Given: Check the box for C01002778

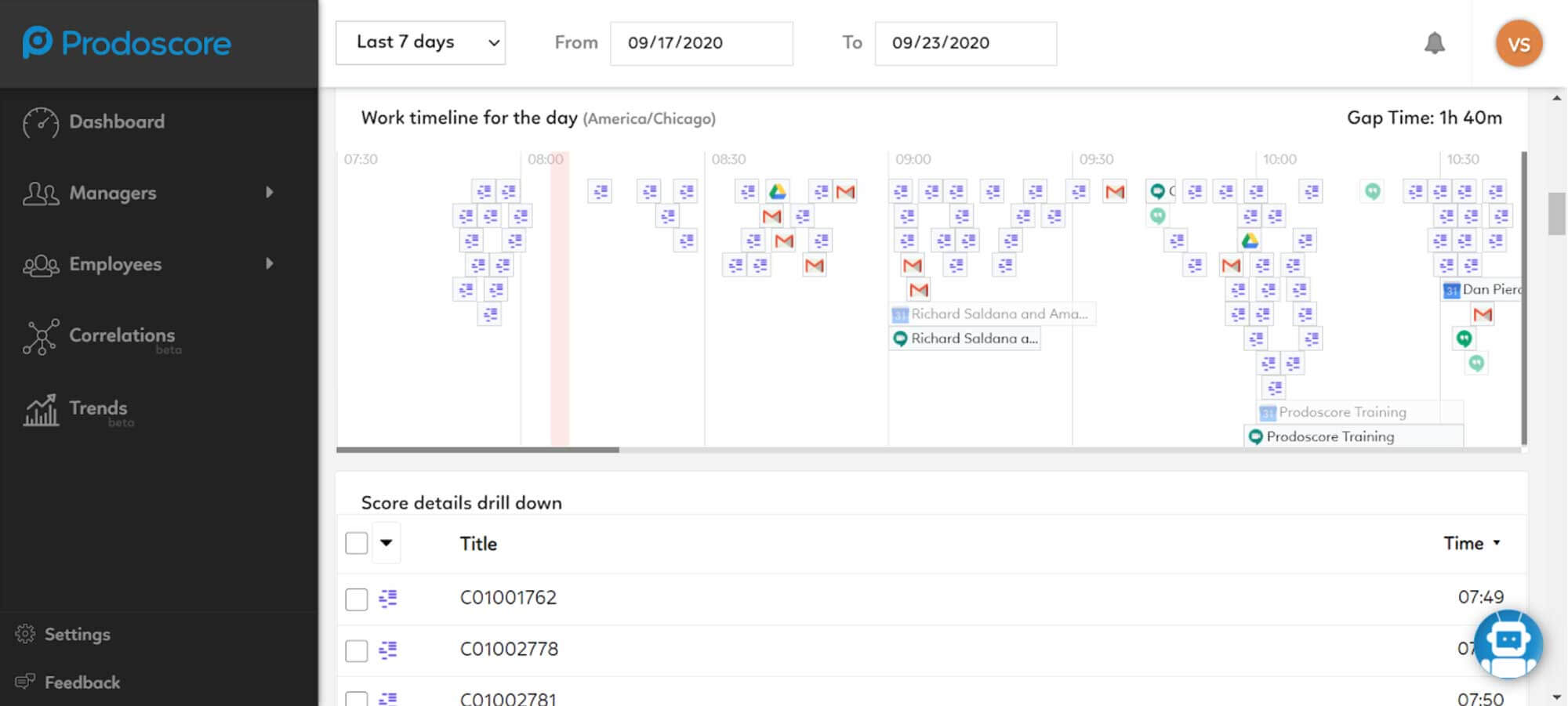Looking at the screenshot, I should 357,650.
